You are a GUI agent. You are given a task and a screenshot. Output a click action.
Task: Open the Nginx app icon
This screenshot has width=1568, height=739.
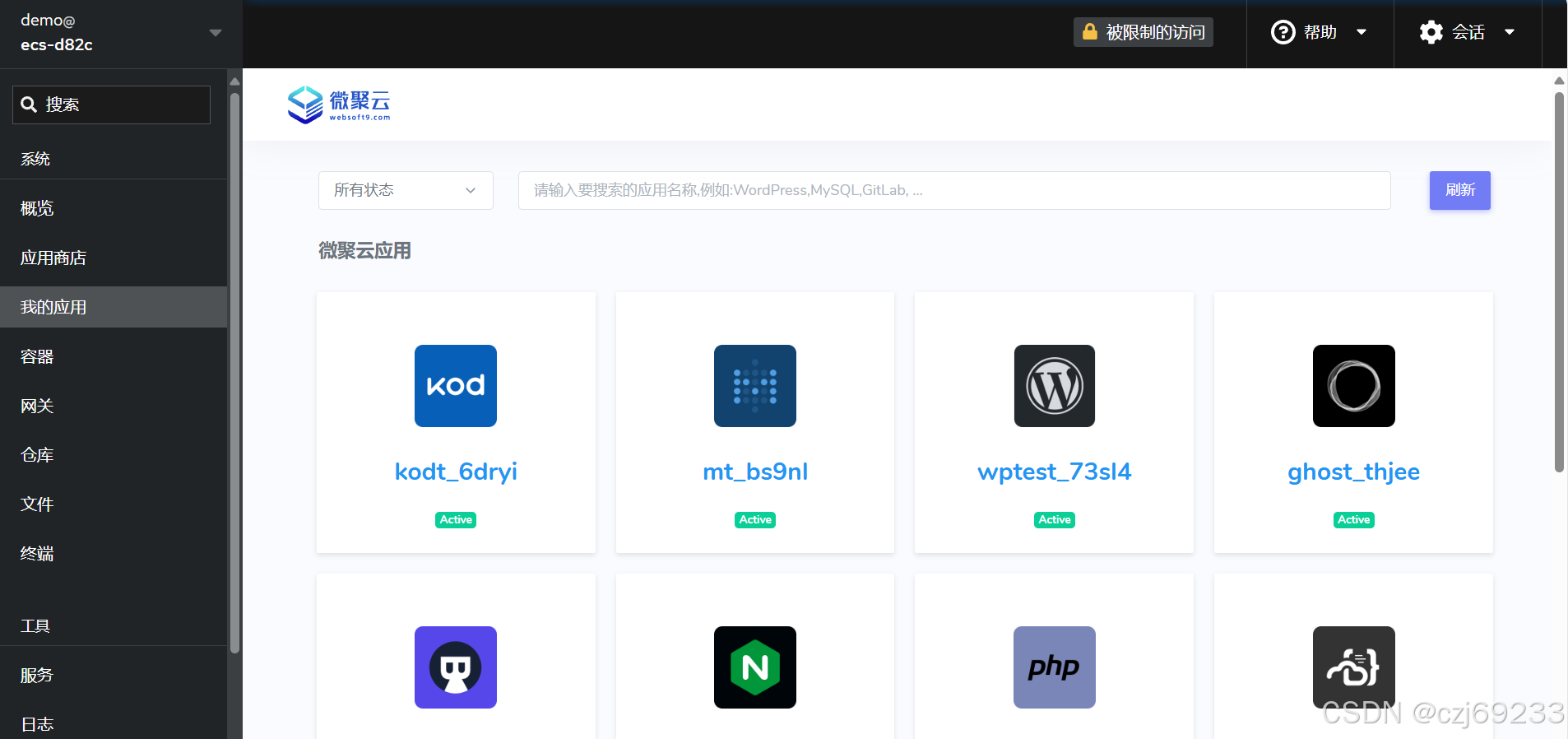click(x=755, y=667)
